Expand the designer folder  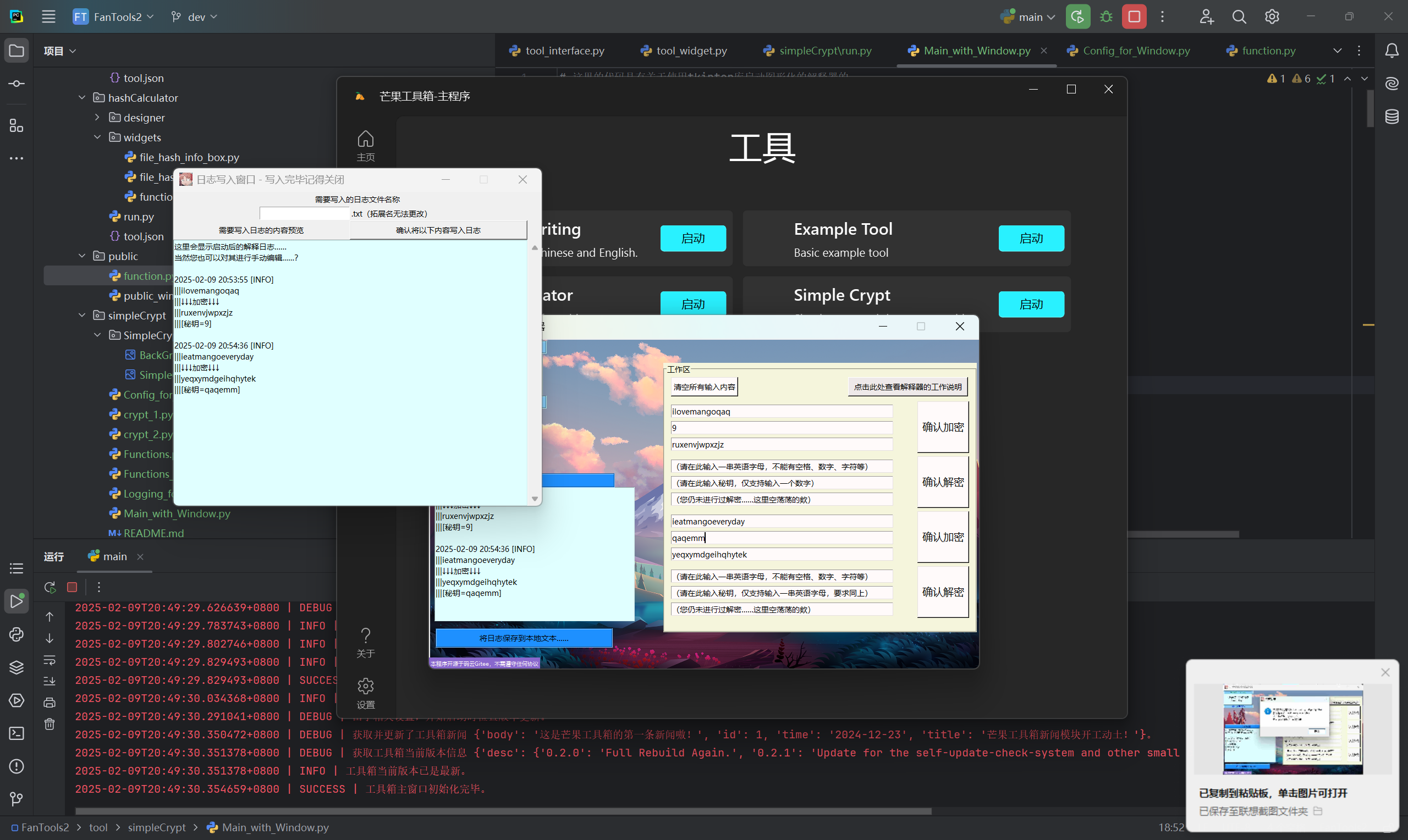(x=97, y=118)
